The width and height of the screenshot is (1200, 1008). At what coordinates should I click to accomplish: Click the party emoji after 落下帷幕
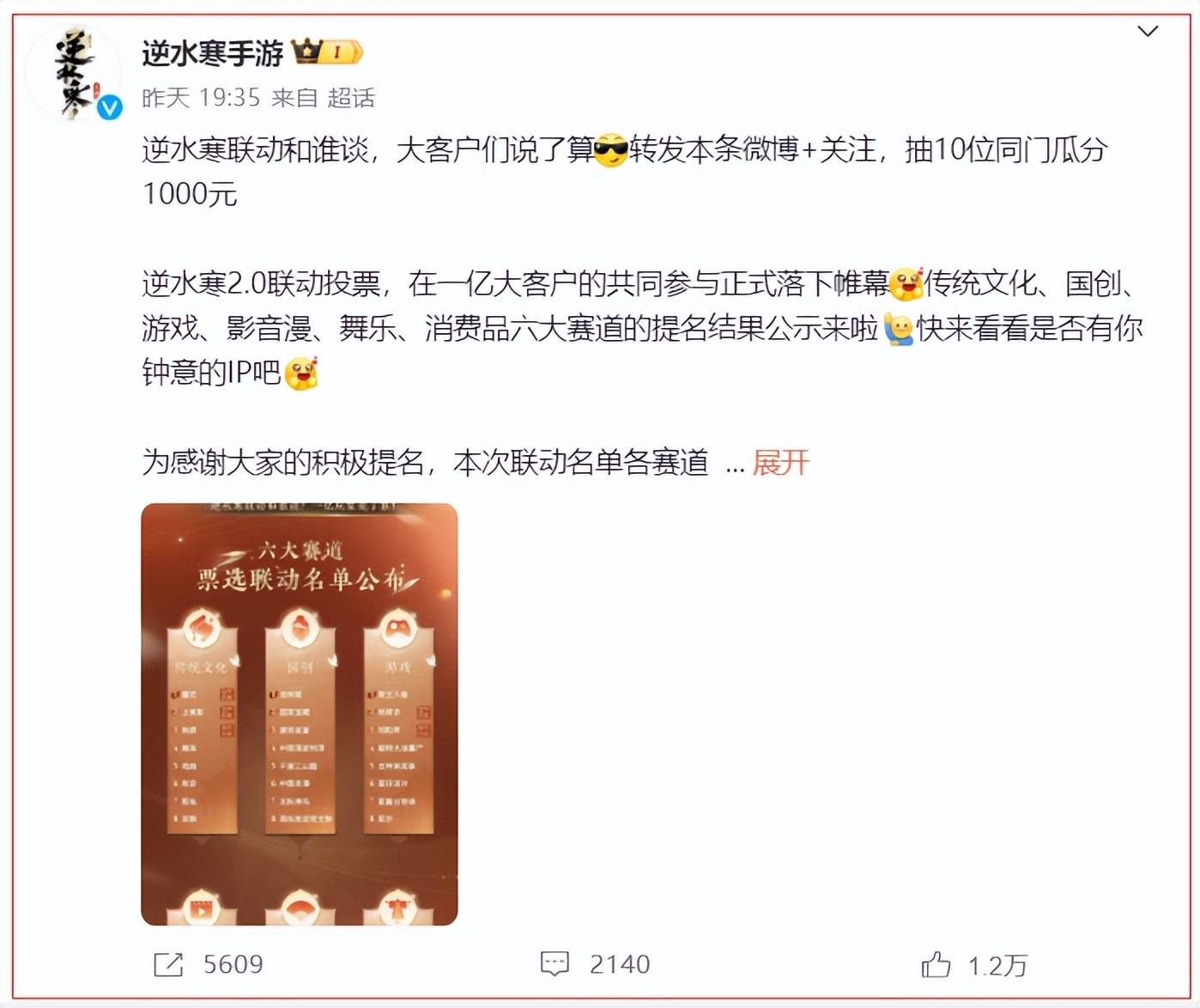(906, 283)
